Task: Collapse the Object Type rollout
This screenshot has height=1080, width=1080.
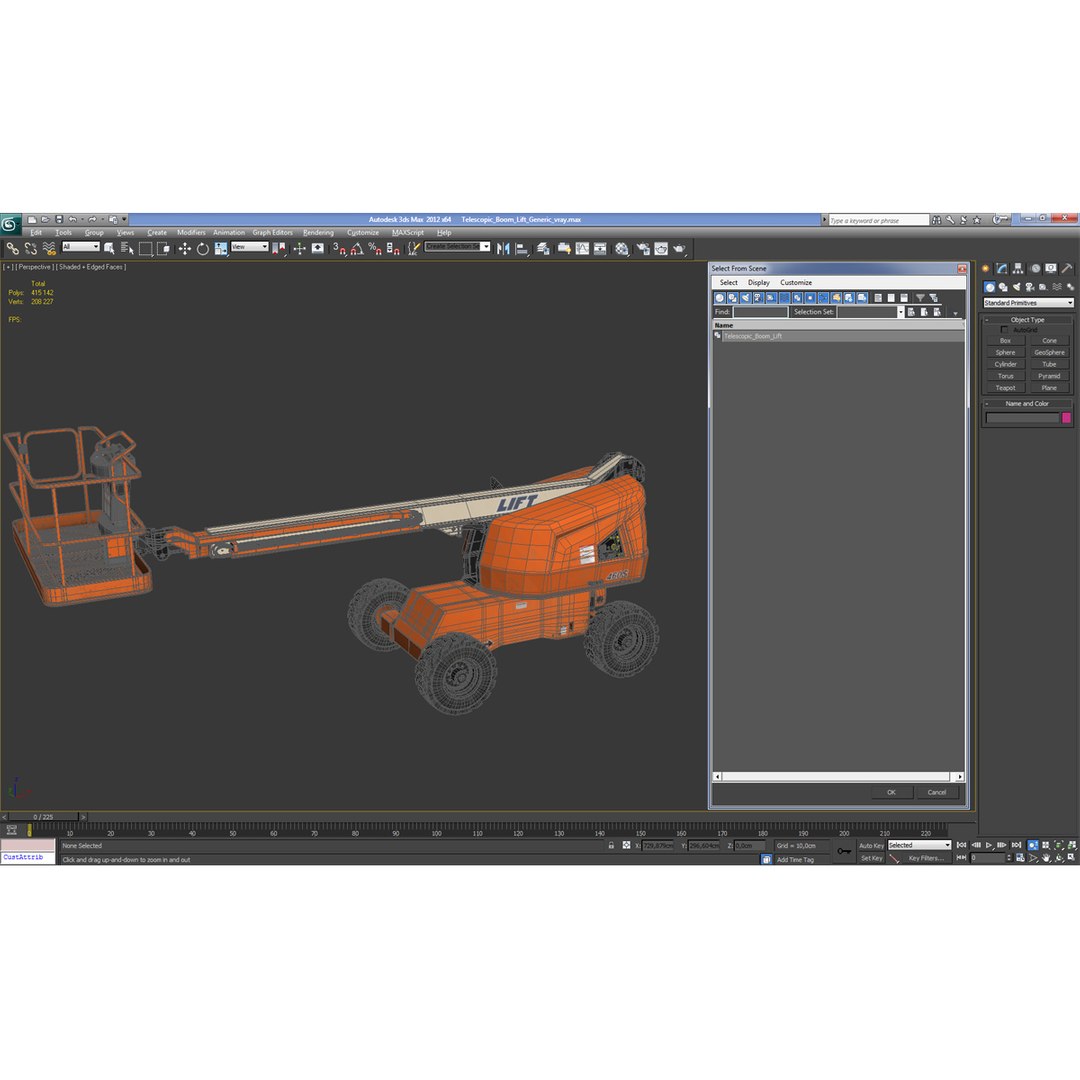Action: 1027,320
